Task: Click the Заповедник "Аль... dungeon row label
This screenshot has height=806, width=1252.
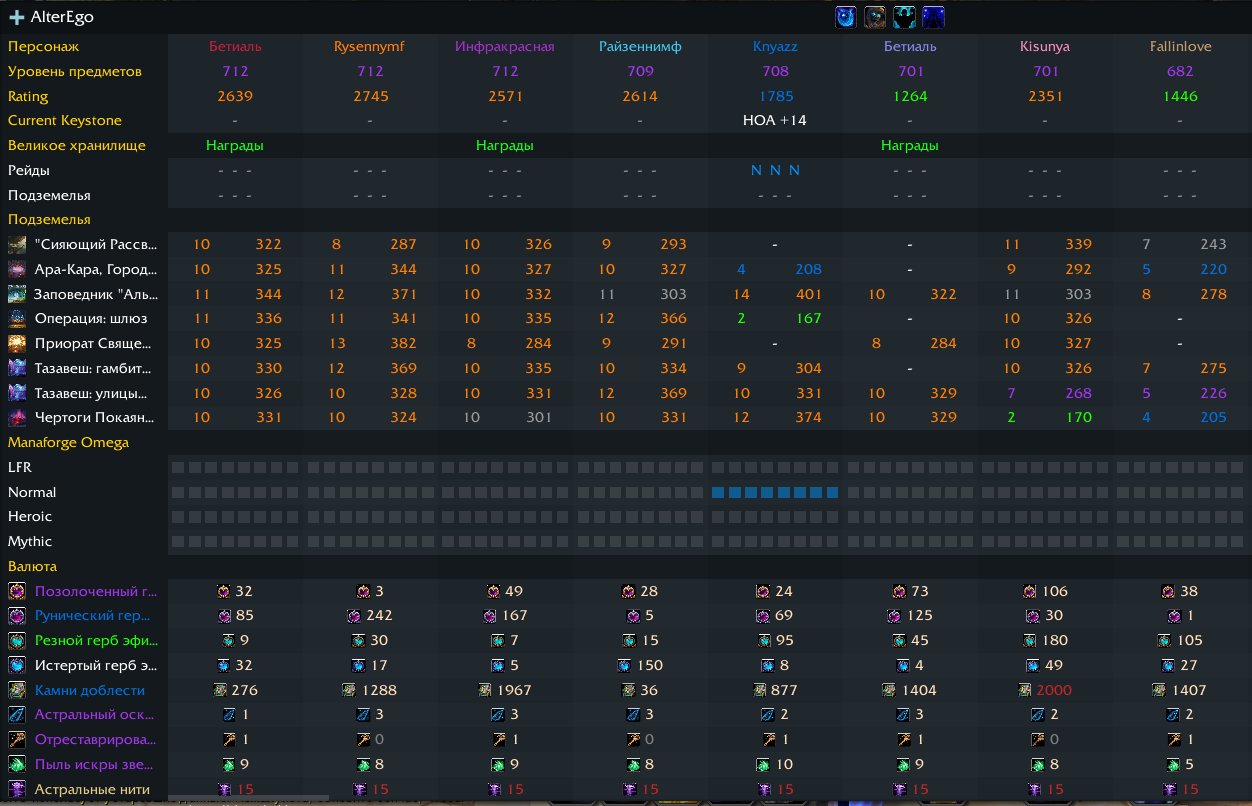Action: click(x=95, y=294)
